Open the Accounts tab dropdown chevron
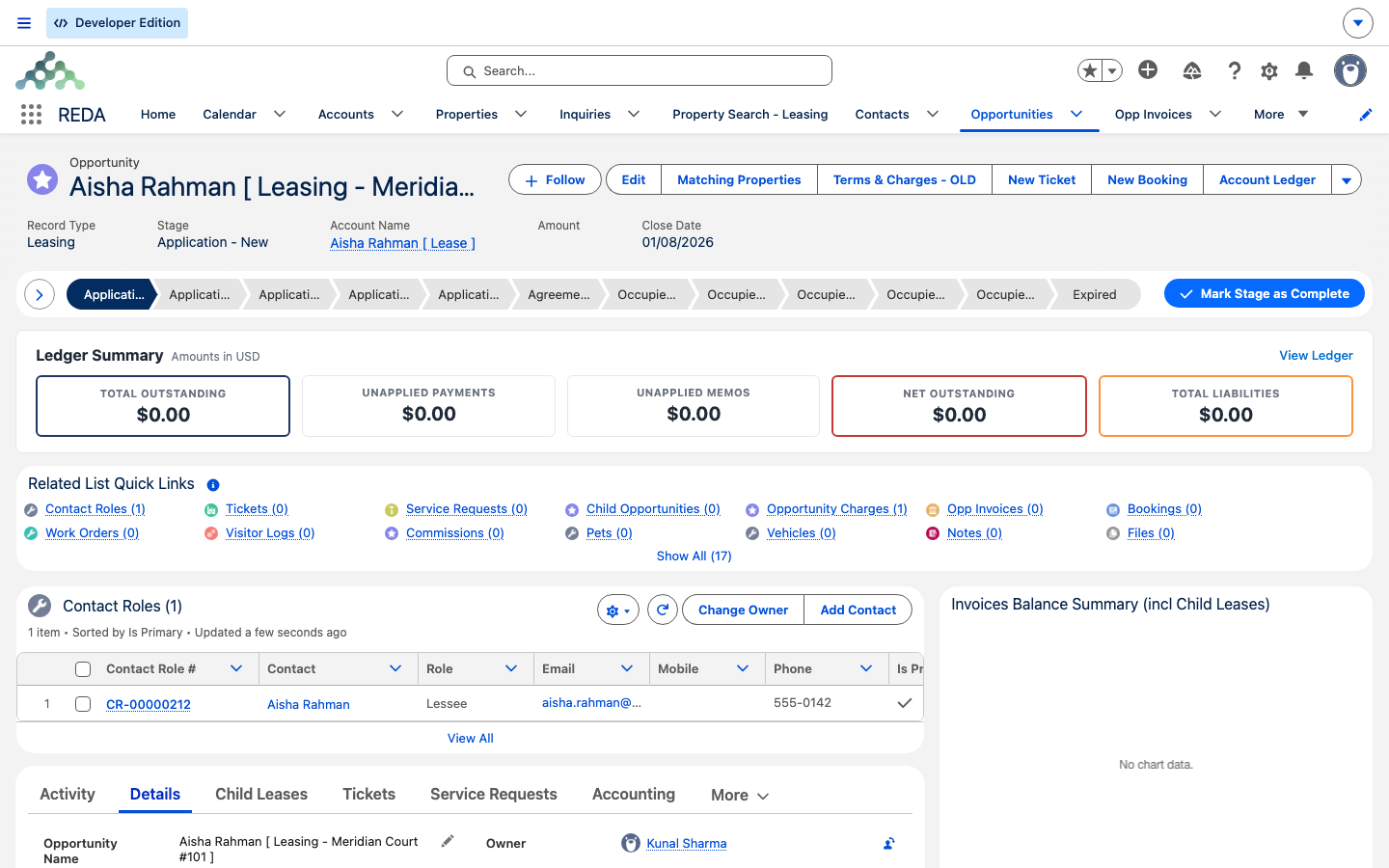The width and height of the screenshot is (1389, 868). tap(397, 114)
